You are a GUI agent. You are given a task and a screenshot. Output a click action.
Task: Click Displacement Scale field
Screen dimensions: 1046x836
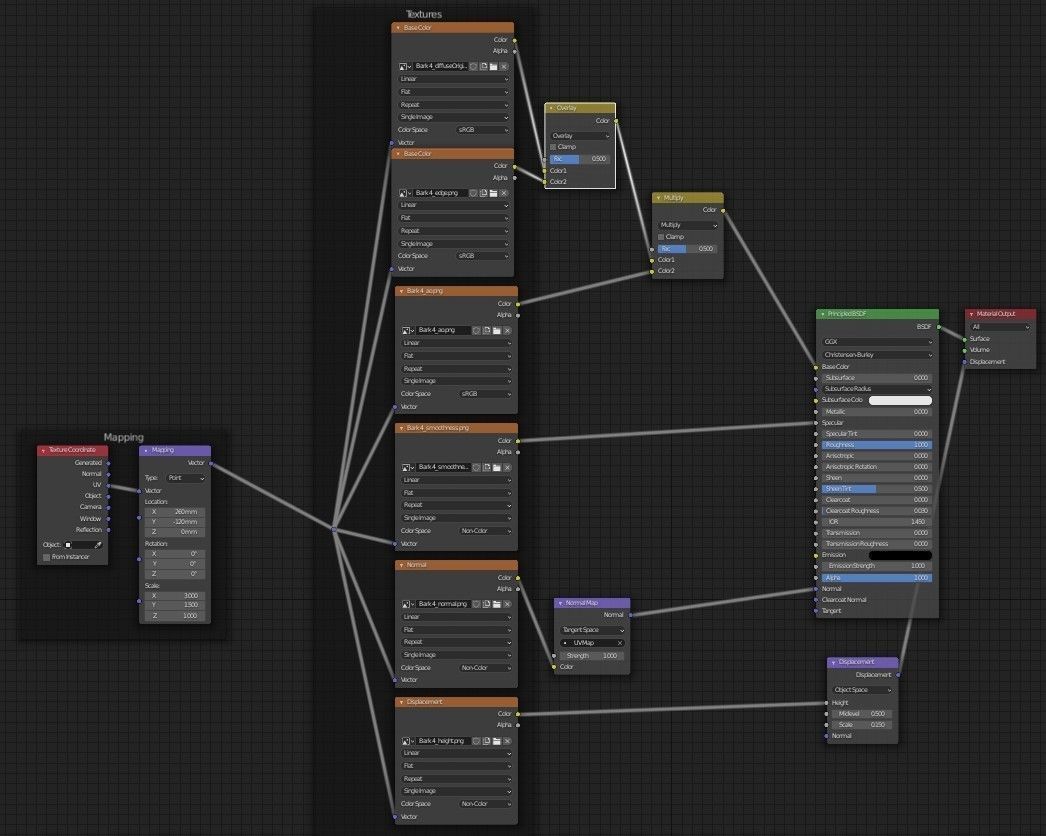(x=862, y=725)
